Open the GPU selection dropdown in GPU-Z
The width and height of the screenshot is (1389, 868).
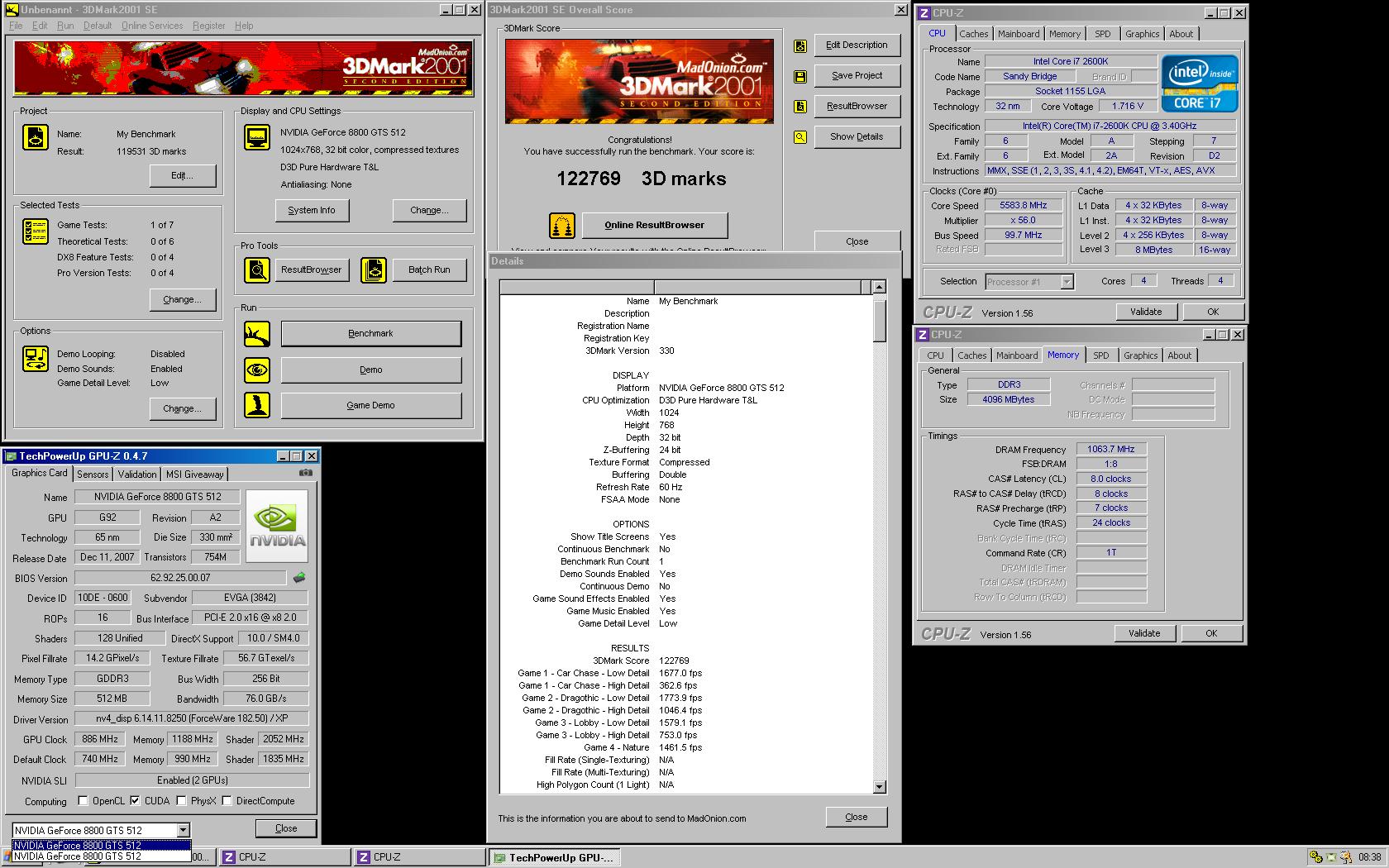pos(183,830)
